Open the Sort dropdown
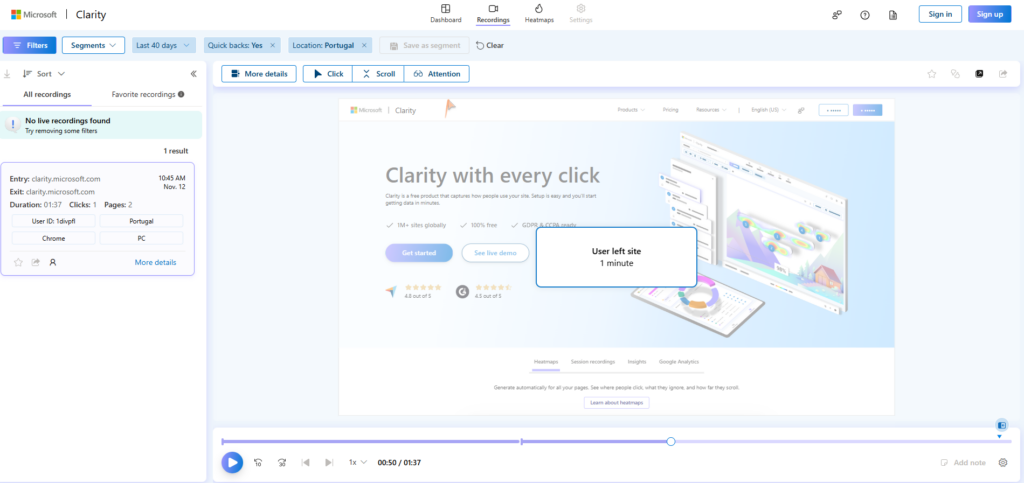The width and height of the screenshot is (1024, 483). [44, 74]
